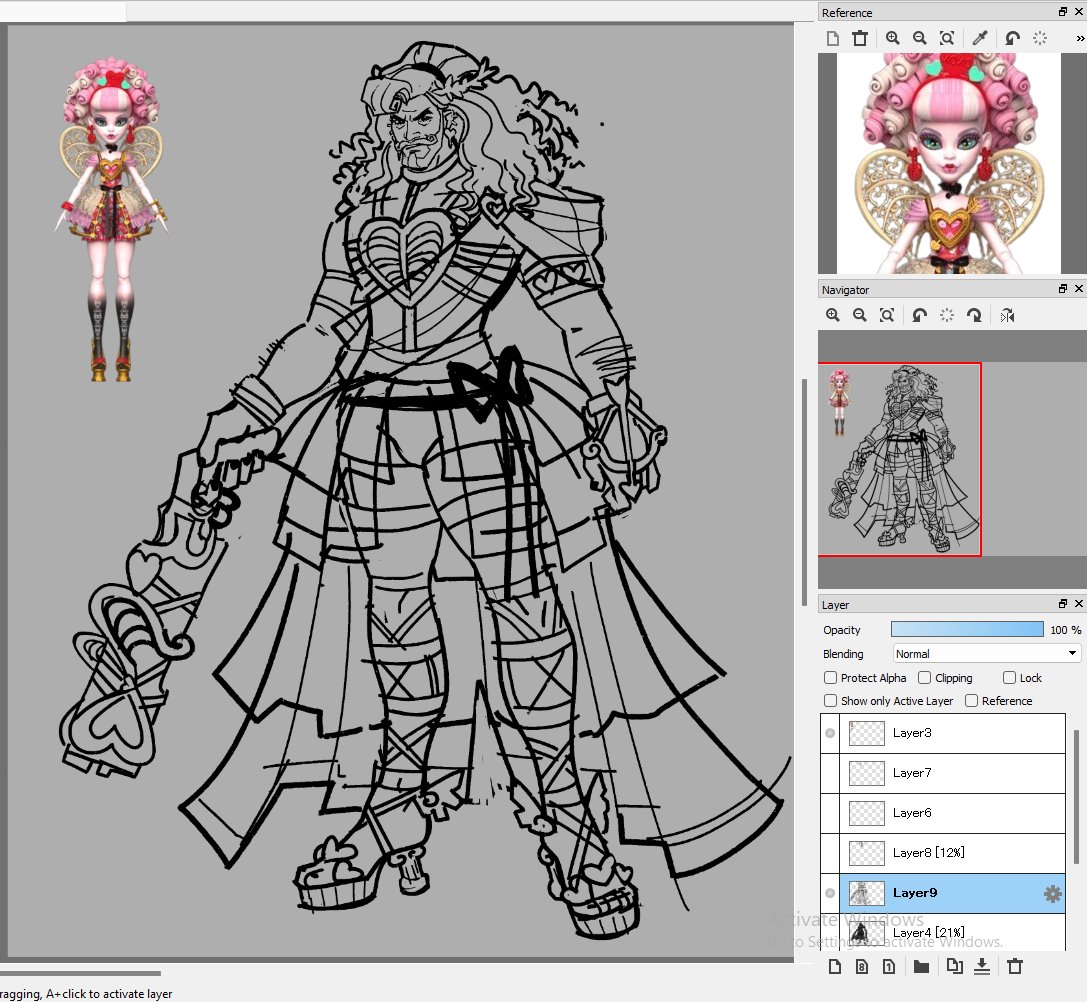This screenshot has height=1002, width=1087.
Task: Zoom out using the Navigator panel
Action: tap(860, 316)
